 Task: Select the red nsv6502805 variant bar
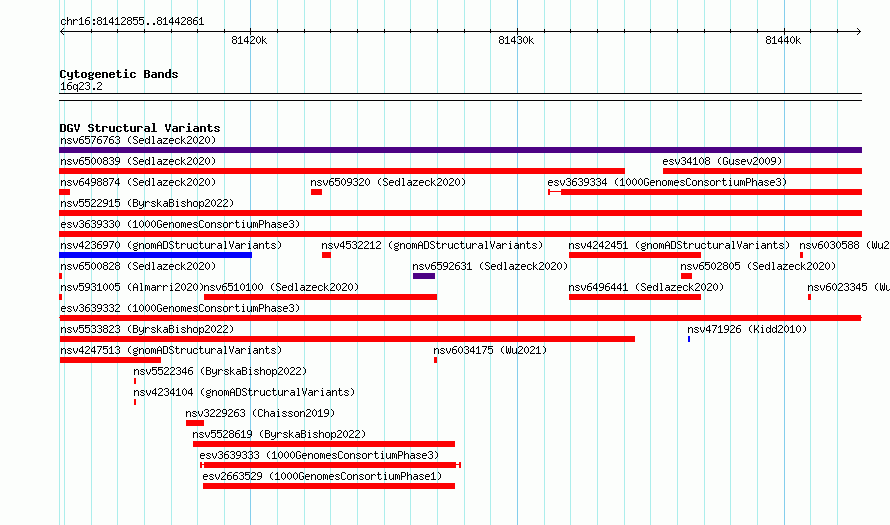pos(686,276)
